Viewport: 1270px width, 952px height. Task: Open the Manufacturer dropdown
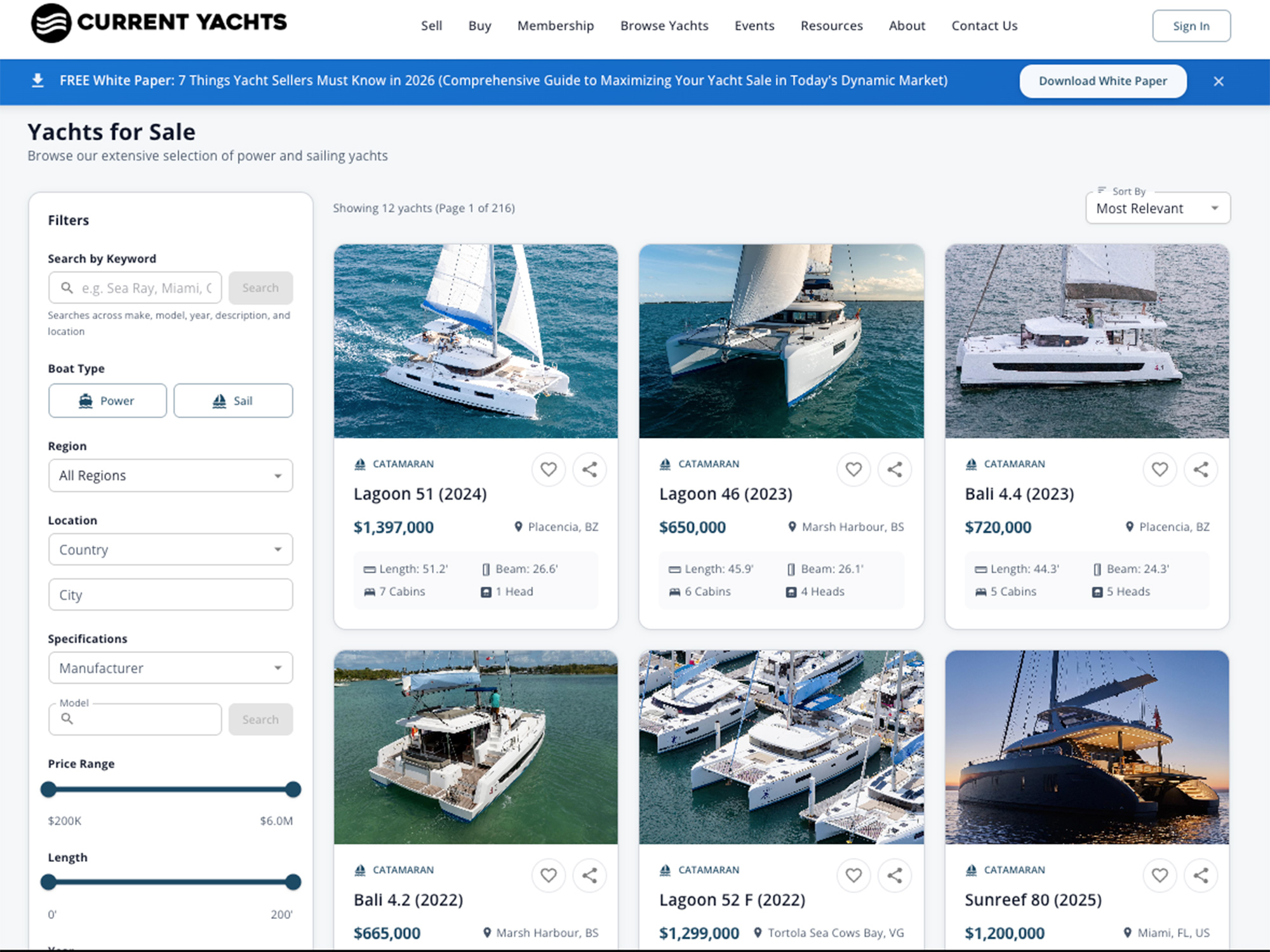pos(170,668)
